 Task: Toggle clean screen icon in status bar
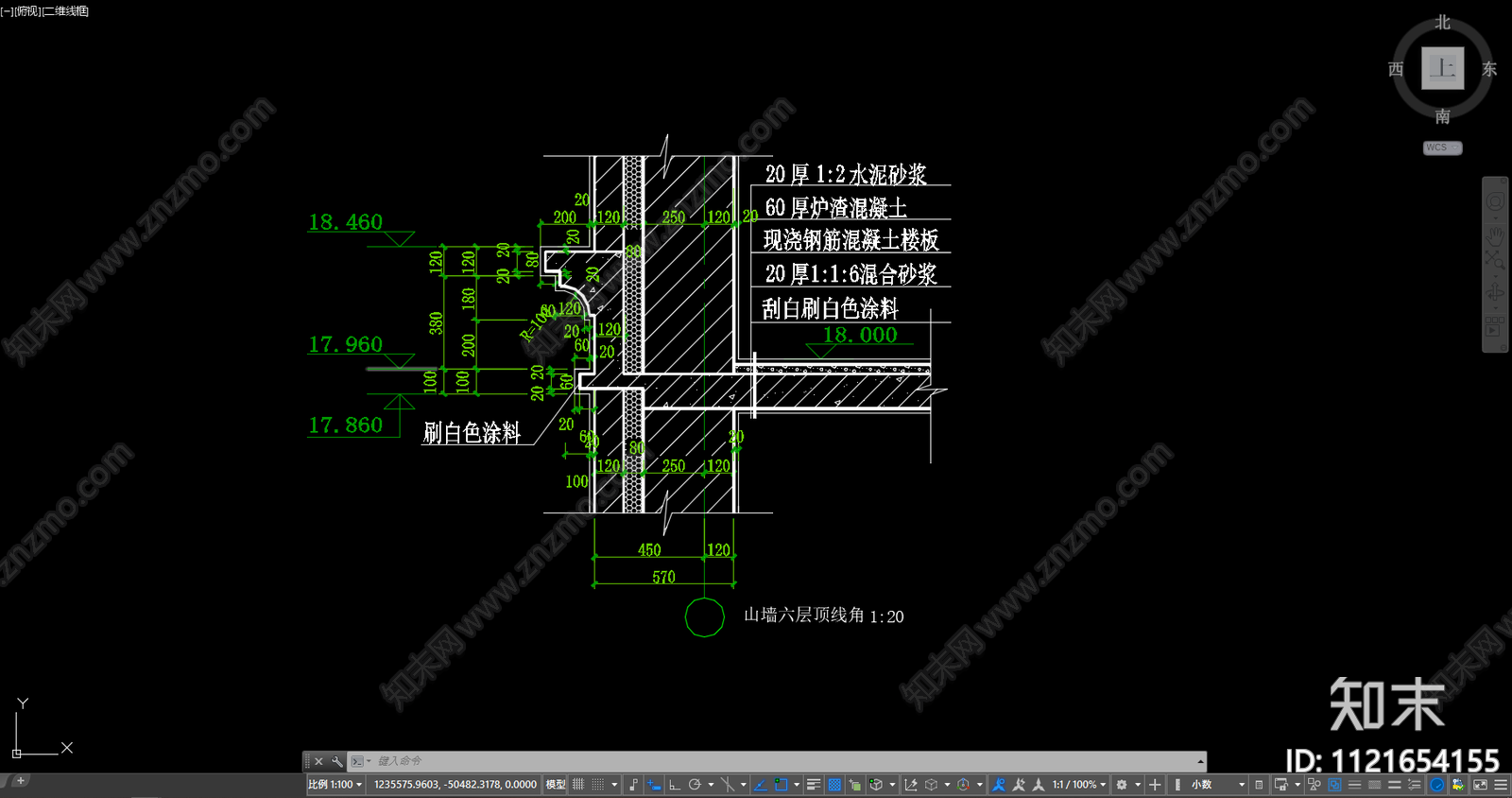[1480, 785]
